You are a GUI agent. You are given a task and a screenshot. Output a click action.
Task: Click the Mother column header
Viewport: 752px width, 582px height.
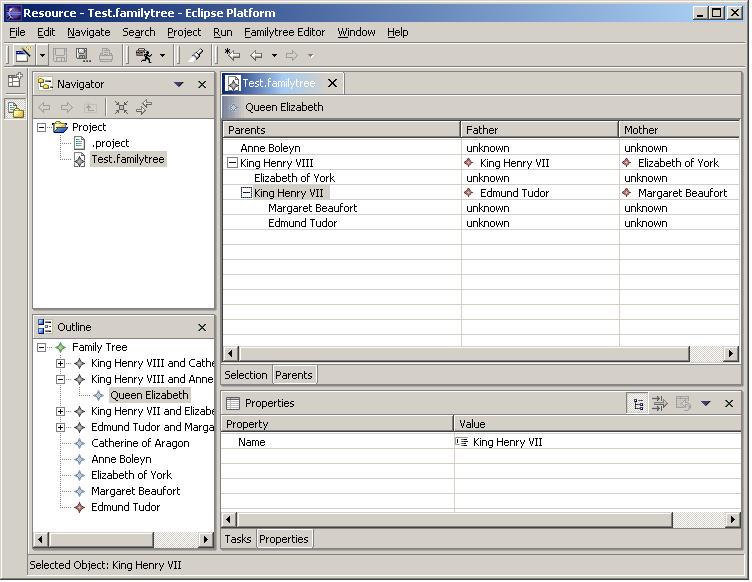pyautogui.click(x=679, y=130)
